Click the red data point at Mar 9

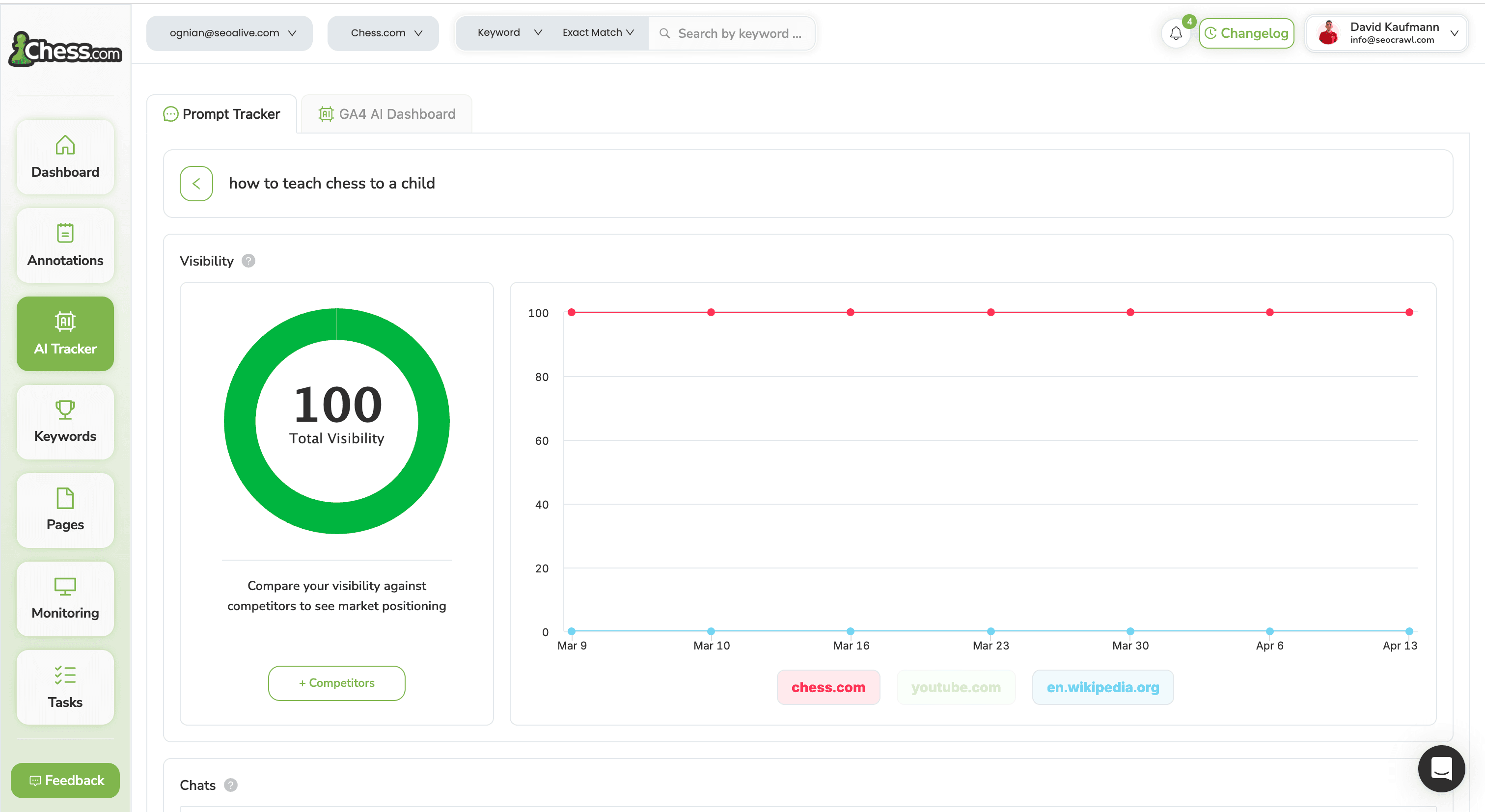571,312
